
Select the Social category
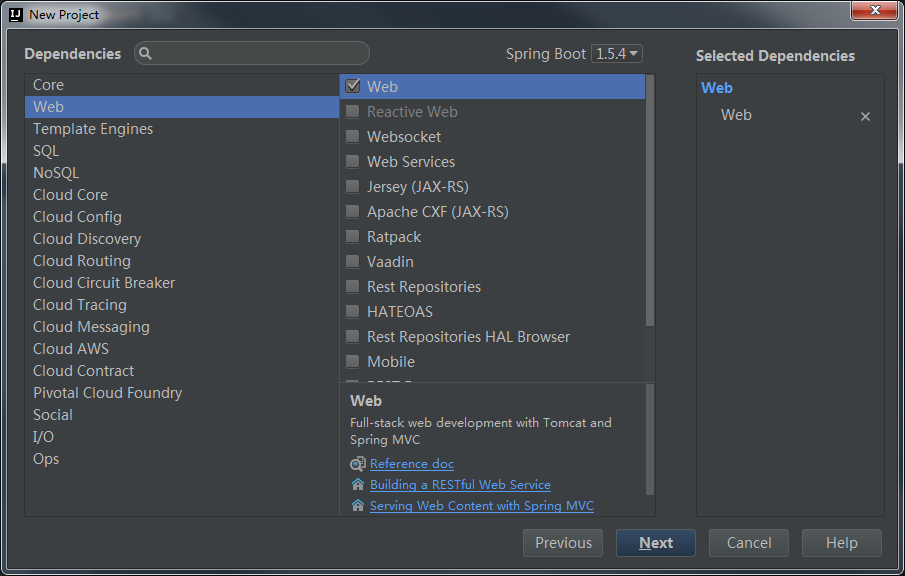coord(182,414)
